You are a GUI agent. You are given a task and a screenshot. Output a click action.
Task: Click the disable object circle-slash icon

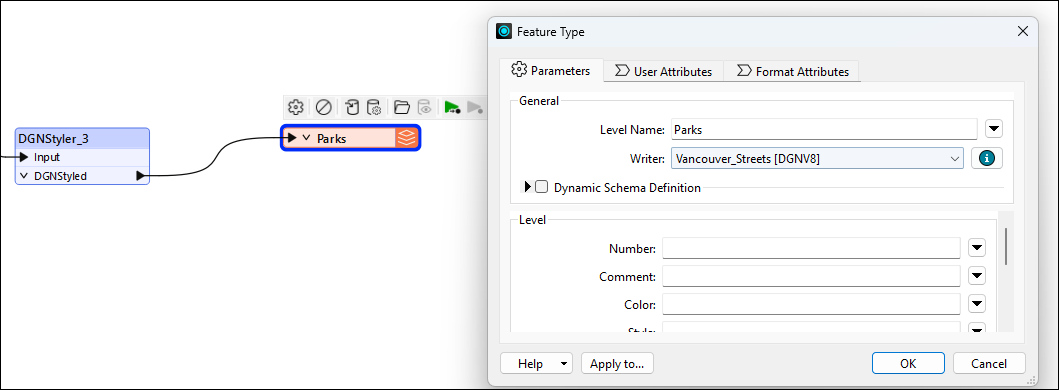pos(324,107)
